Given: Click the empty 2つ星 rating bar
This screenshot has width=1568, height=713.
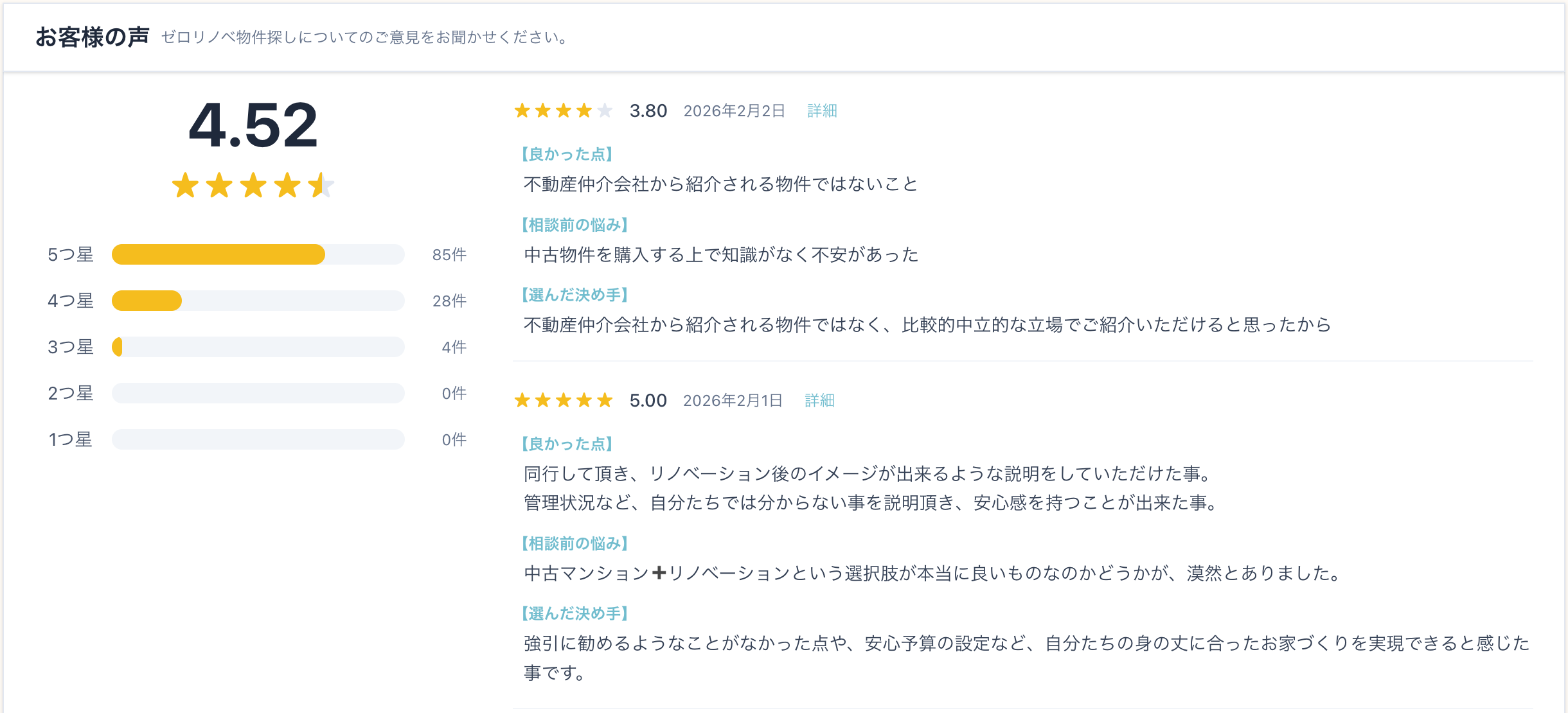Looking at the screenshot, I should pyautogui.click(x=258, y=393).
